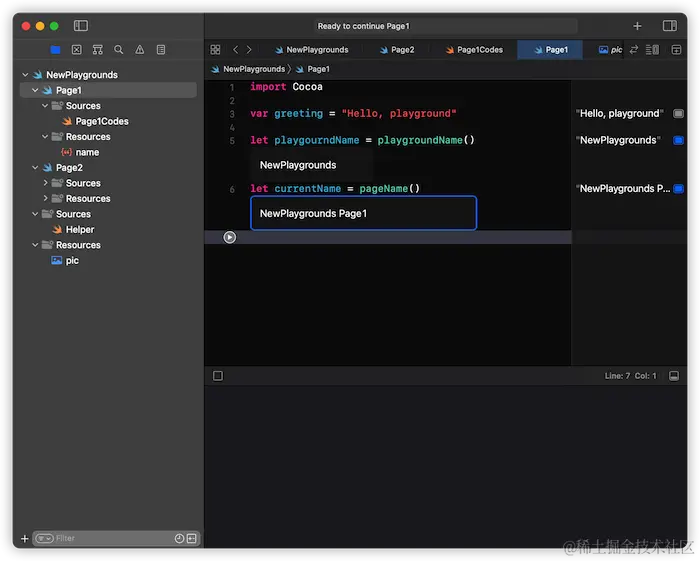Click the editor swap arrows icon
The image size is (700, 561).
click(x=634, y=50)
